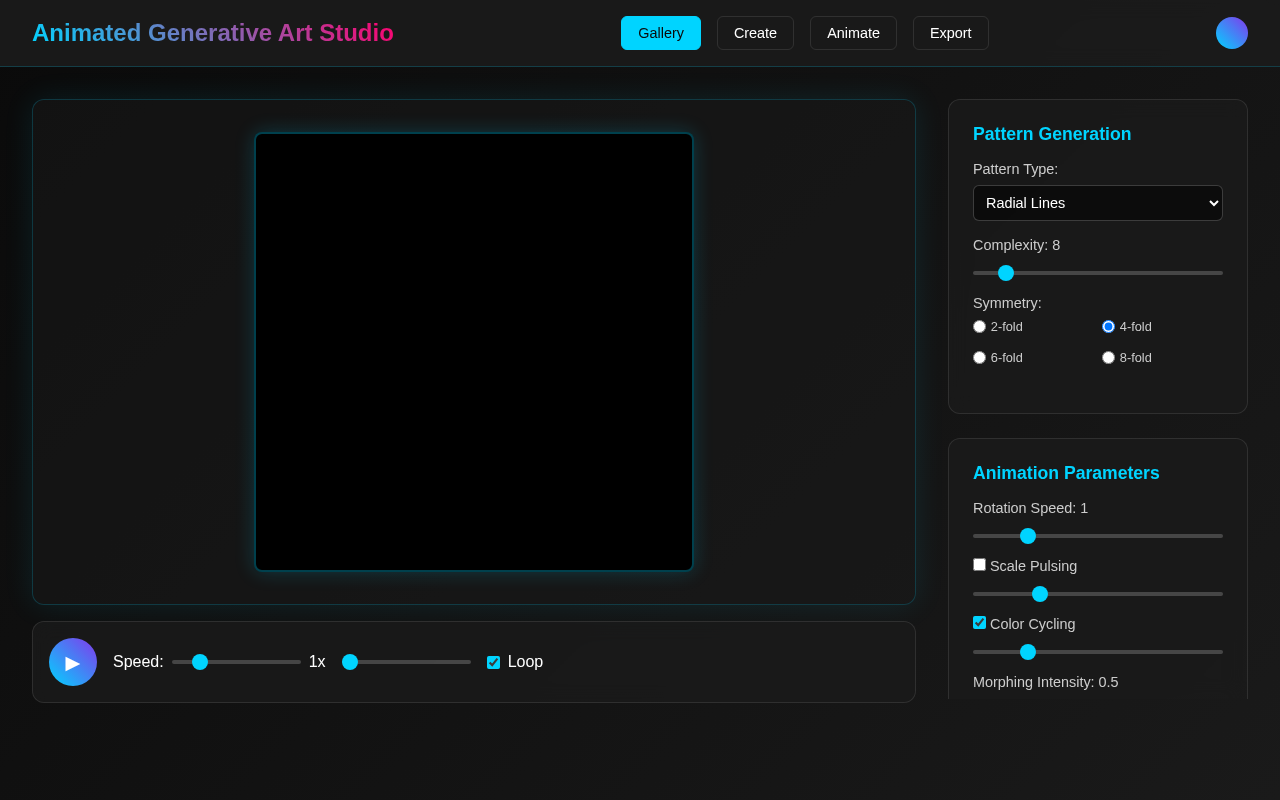Adjust the Color Cycling intensity slider
The width and height of the screenshot is (1280, 800).
point(1028,651)
